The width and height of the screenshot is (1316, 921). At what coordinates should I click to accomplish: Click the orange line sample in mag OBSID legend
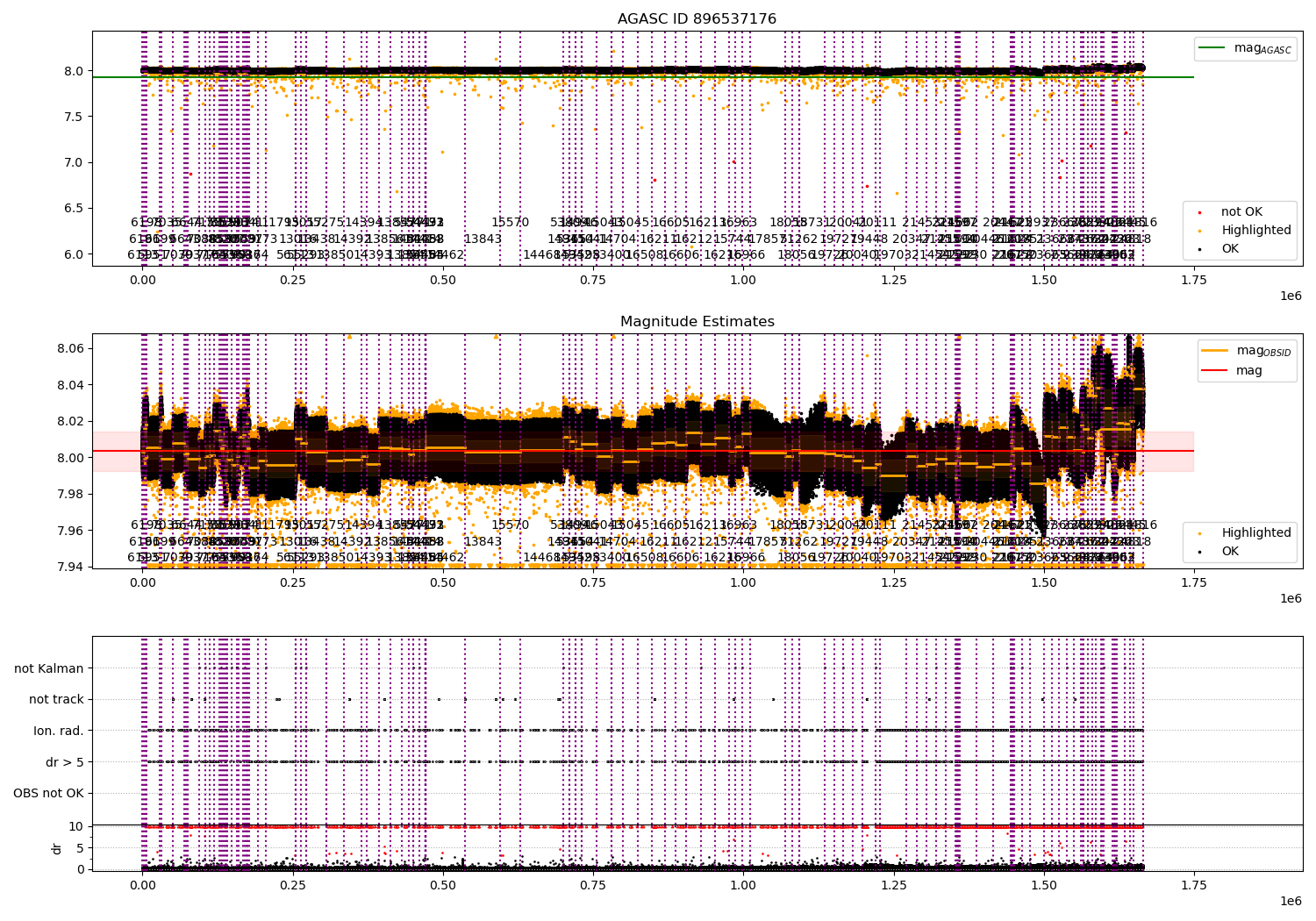point(1215,350)
